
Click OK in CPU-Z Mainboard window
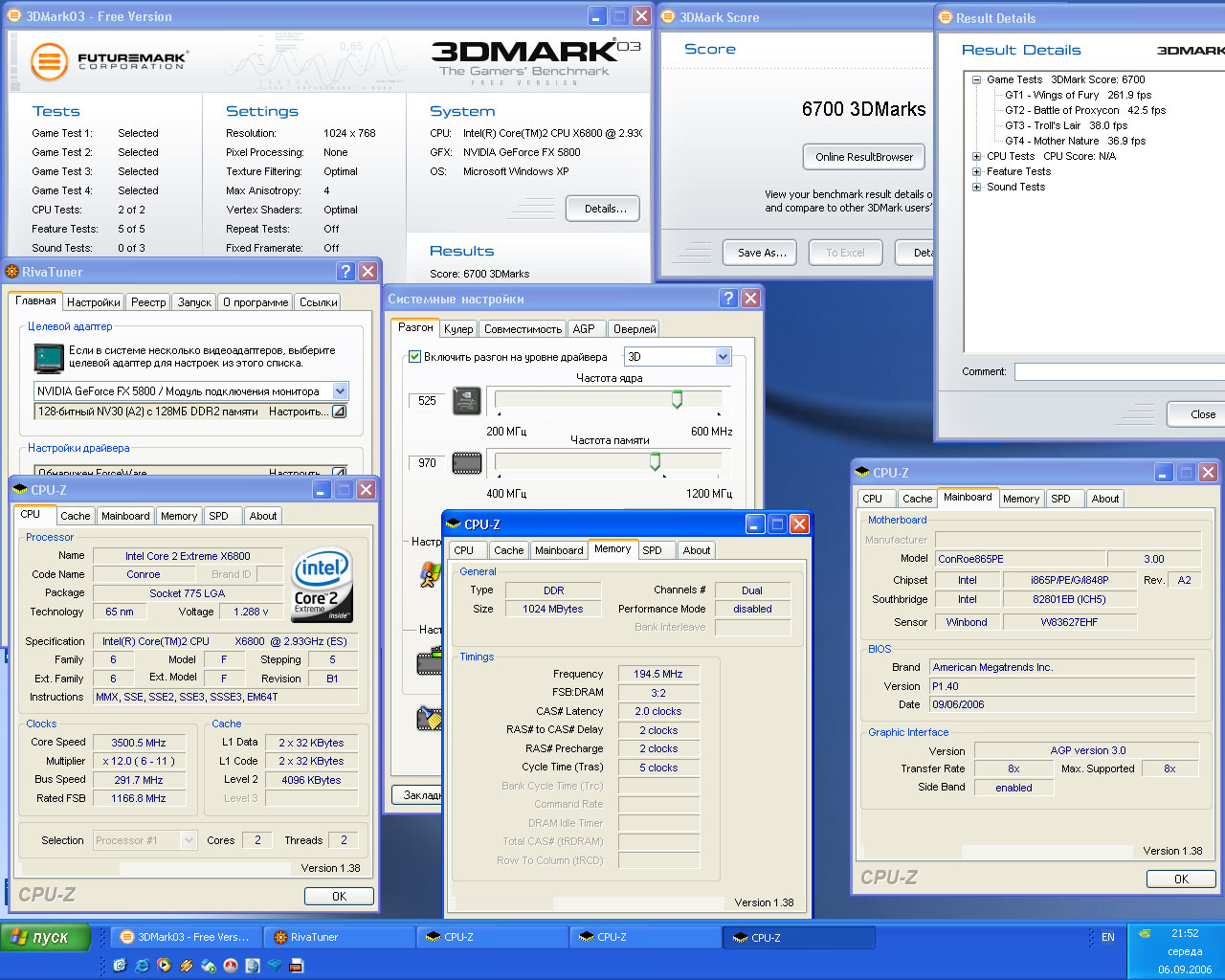[x=1181, y=879]
